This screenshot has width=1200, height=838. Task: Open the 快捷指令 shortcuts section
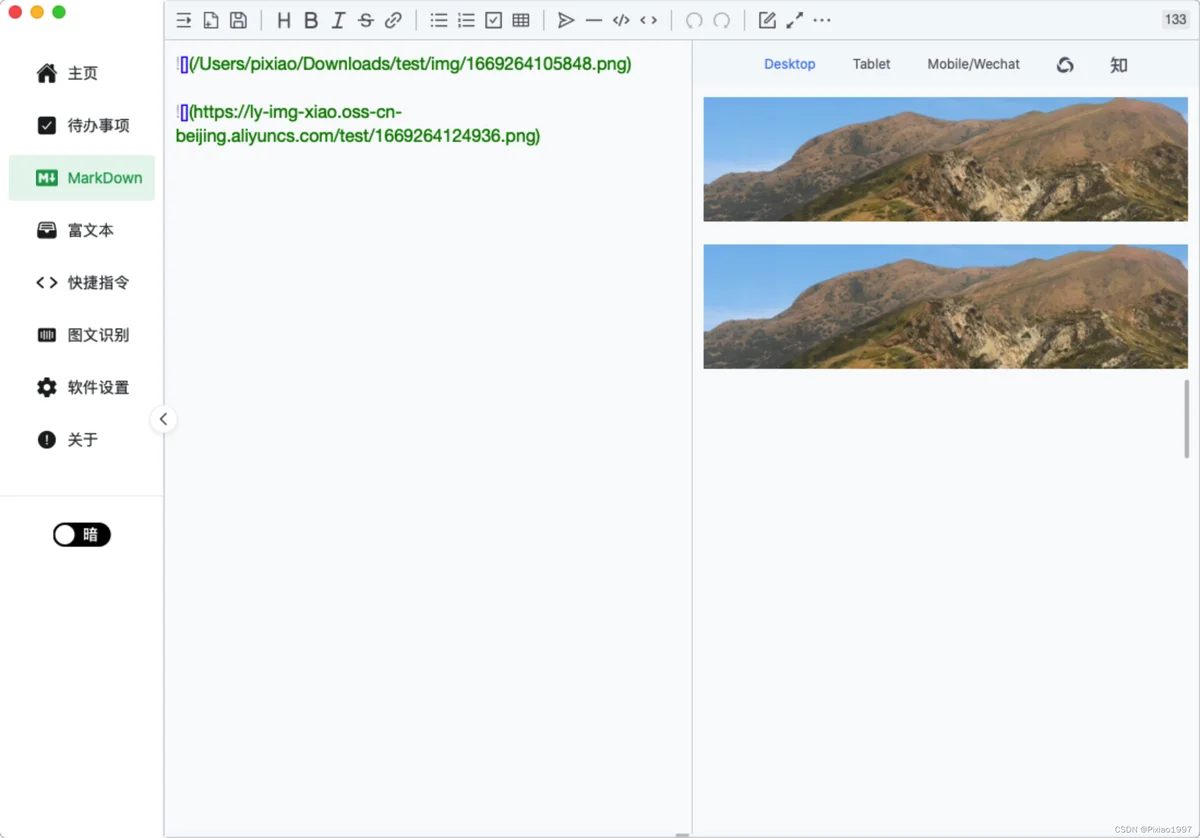point(82,283)
